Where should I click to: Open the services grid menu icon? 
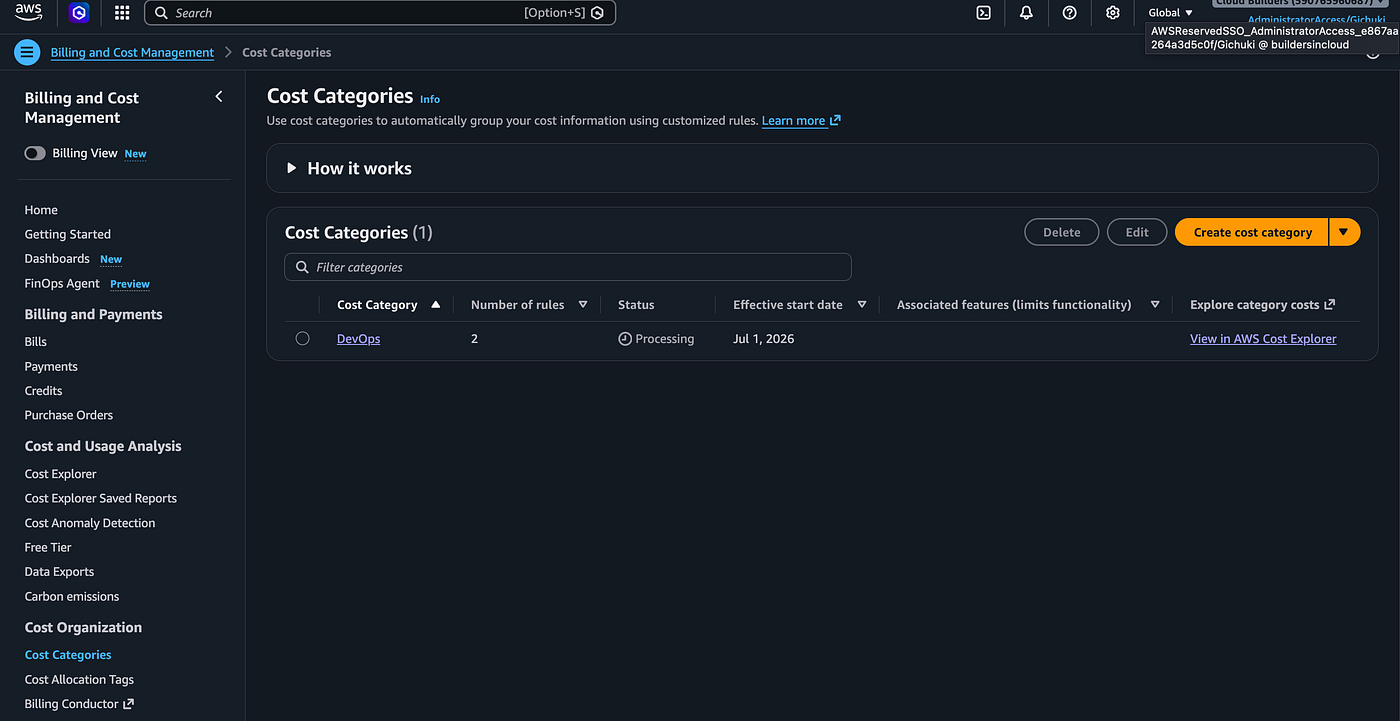point(122,13)
